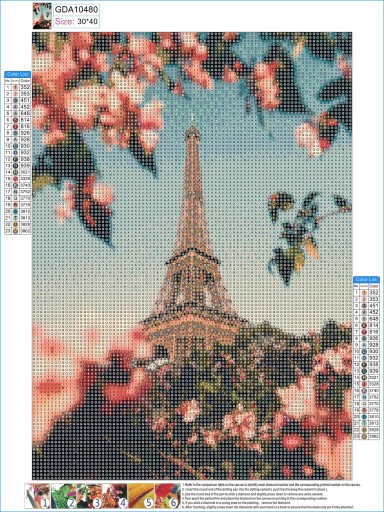Screen dimensions: 384x512
Task: Click color code 814 in left Color List
Action: tap(25, 120)
